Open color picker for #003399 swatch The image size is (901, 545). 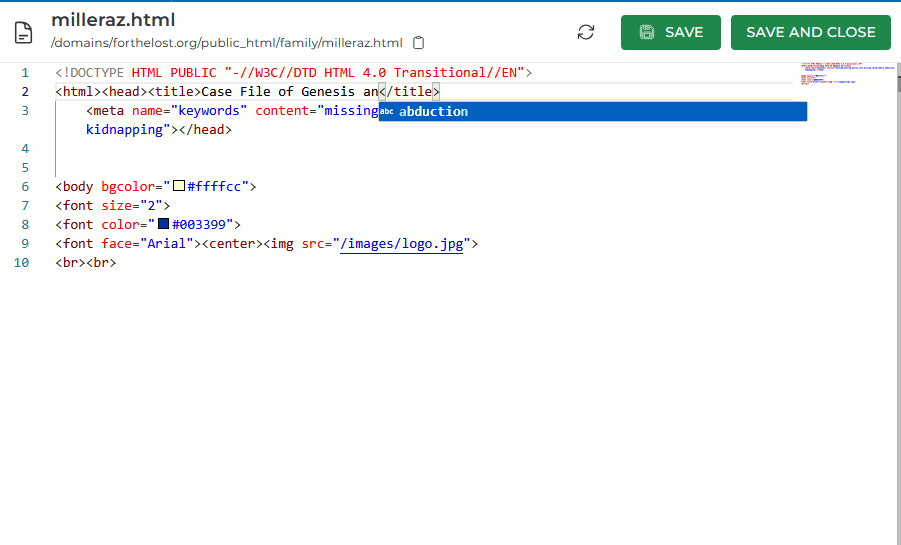(x=164, y=224)
